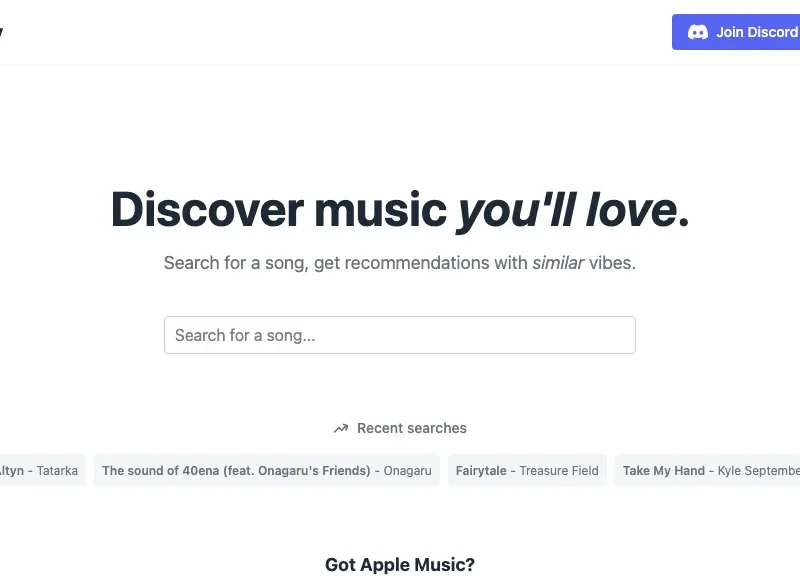800x576 pixels.
Task: Click the italic "you'll love" headline text
Action: click(566, 209)
